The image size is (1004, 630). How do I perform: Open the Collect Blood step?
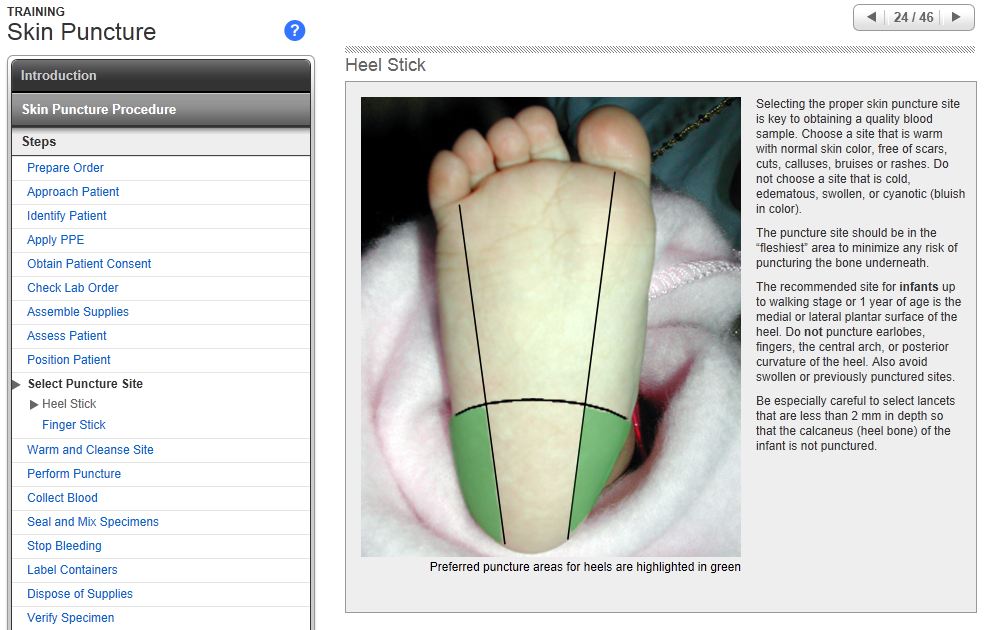point(62,498)
